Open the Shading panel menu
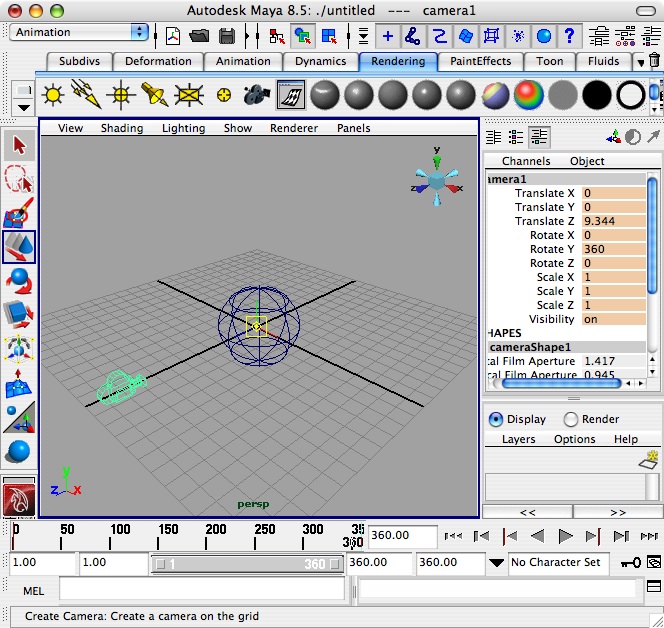664x628 pixels. [x=121, y=128]
